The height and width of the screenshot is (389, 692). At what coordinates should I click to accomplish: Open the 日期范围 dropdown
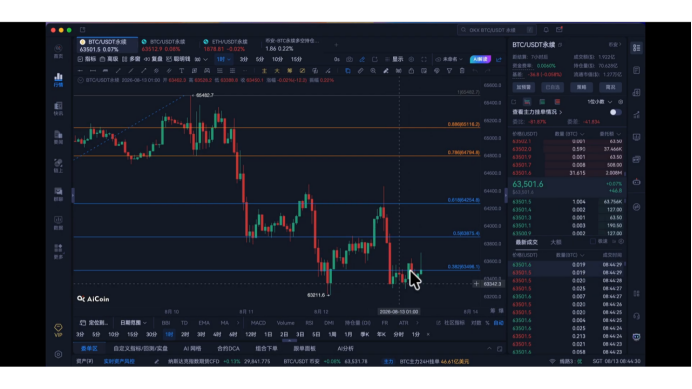(133, 323)
